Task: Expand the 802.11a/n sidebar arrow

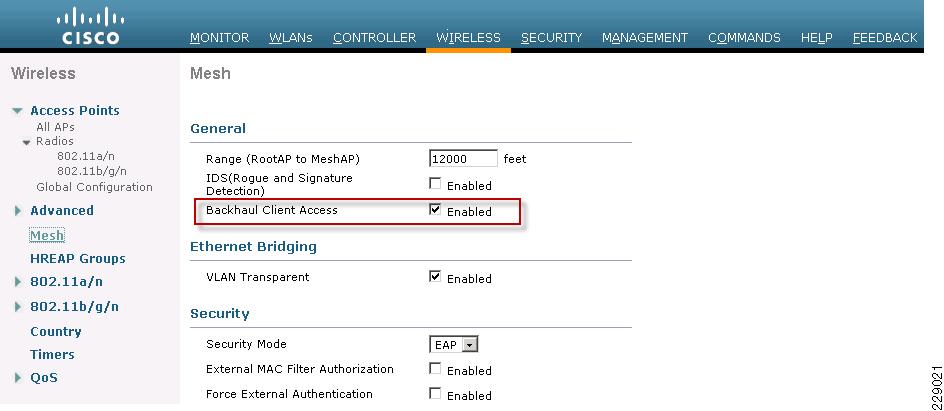Action: tap(17, 282)
